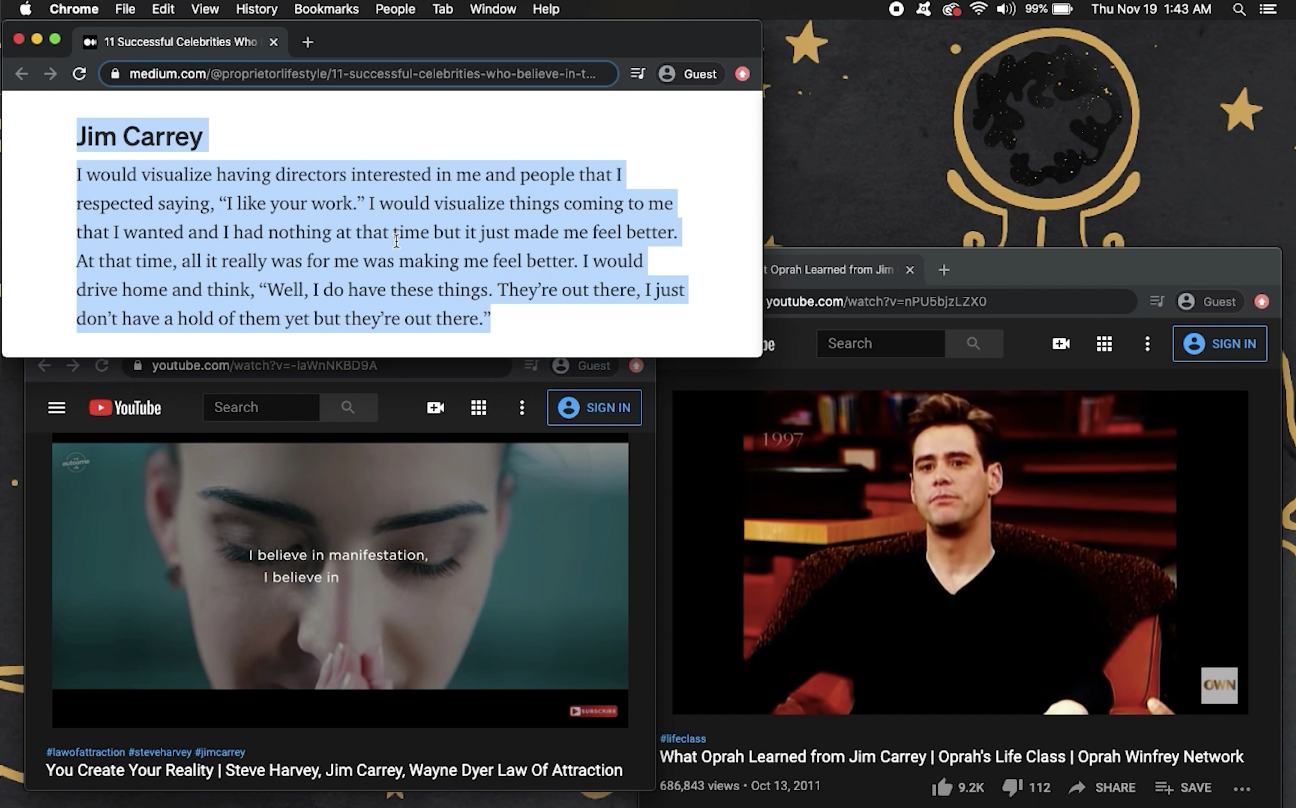Click the Jim Carrey Oprah video player
Image resolution: width=1296 pixels, height=808 pixels.
(960, 552)
